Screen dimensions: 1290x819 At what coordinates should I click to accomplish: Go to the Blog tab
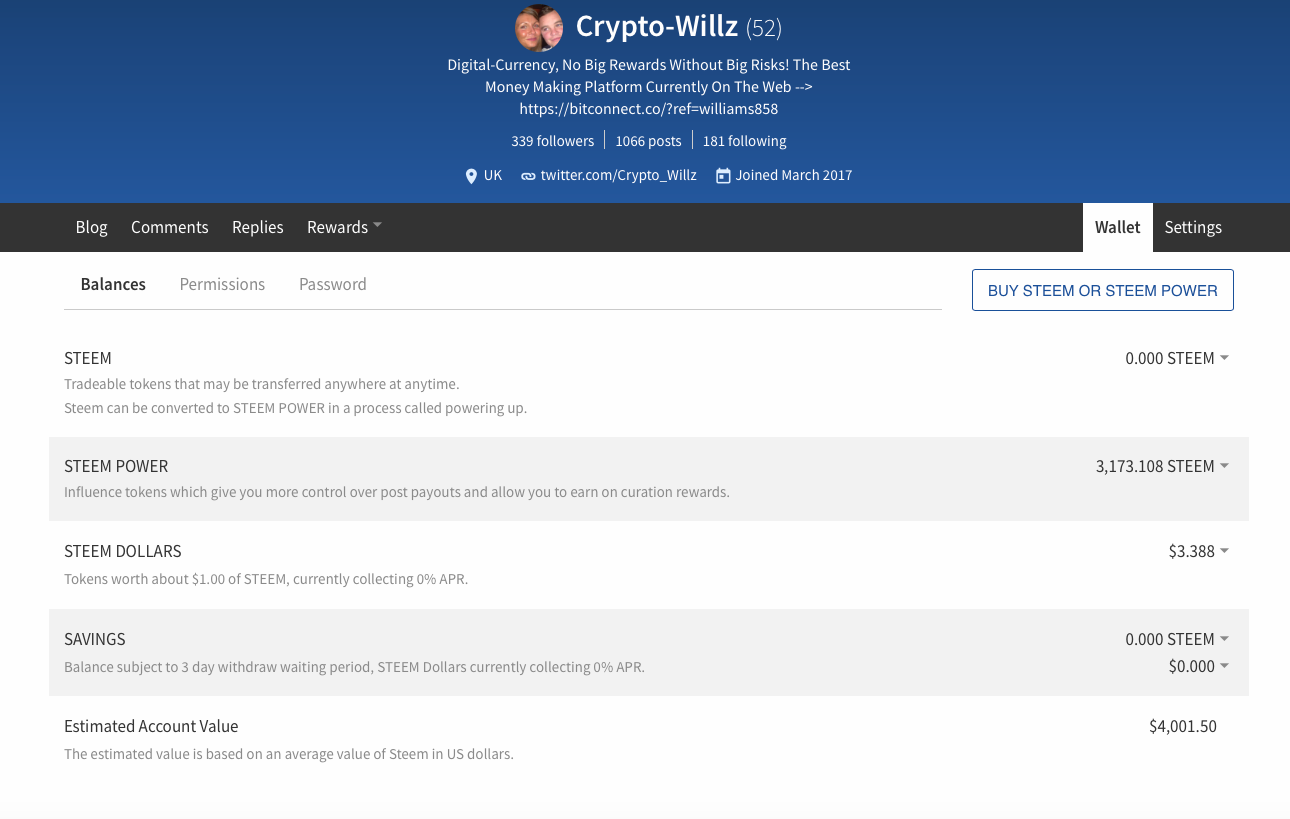pos(91,227)
